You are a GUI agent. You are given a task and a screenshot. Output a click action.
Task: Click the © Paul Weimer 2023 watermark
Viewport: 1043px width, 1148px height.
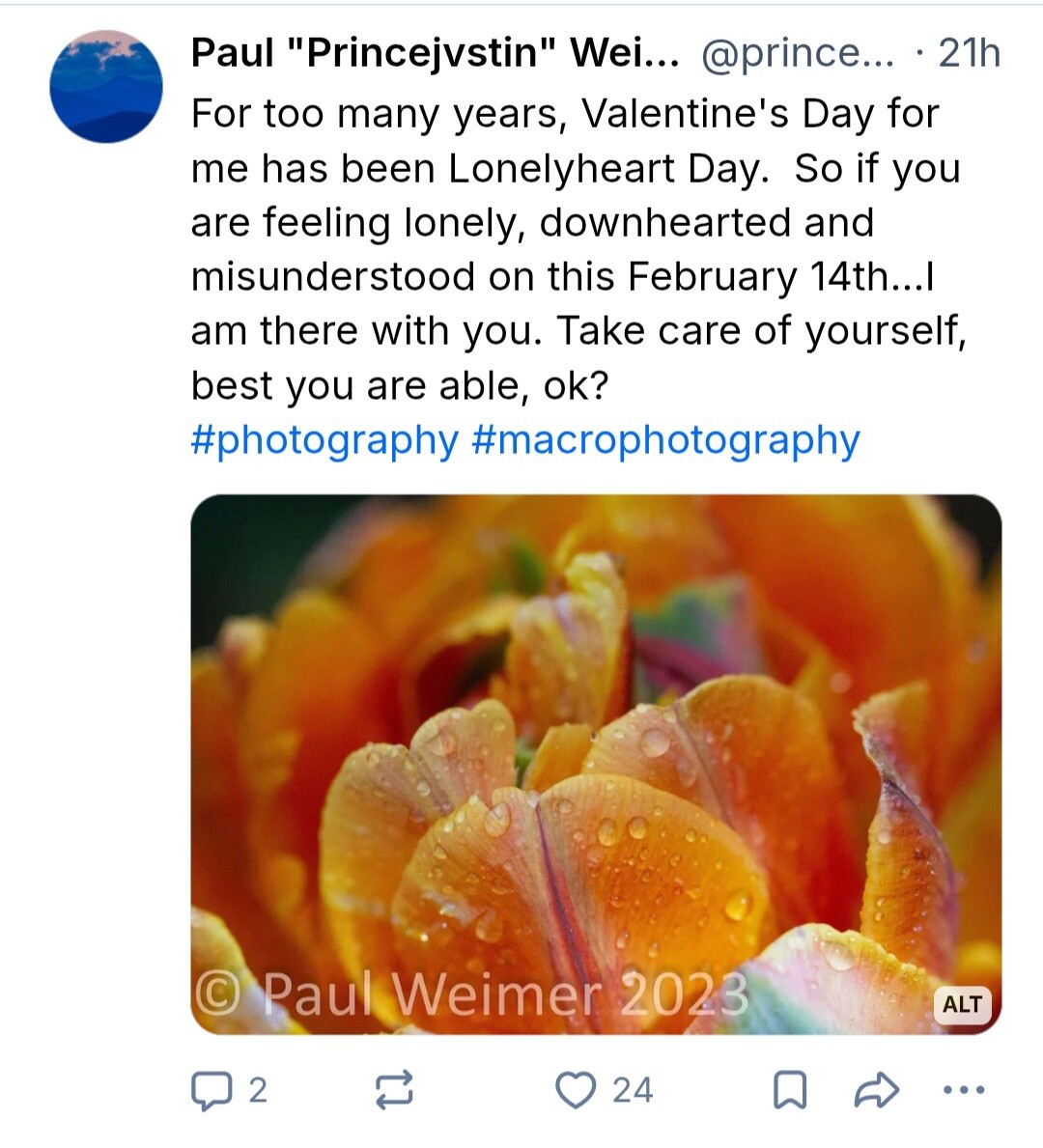tap(471, 994)
